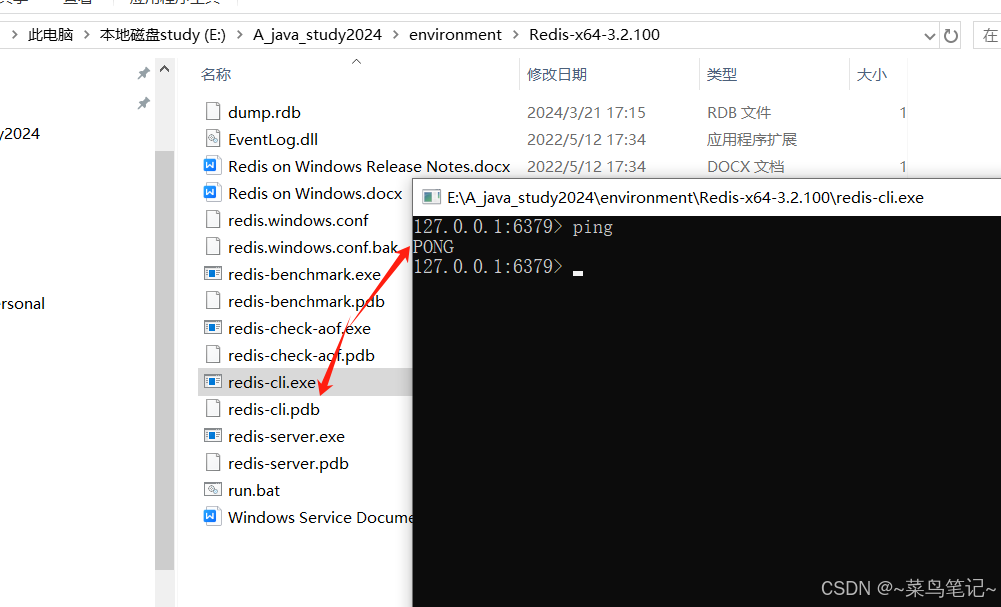The width and height of the screenshot is (1001, 607).
Task: Select the EventLog.dll file name
Action: tap(273, 139)
